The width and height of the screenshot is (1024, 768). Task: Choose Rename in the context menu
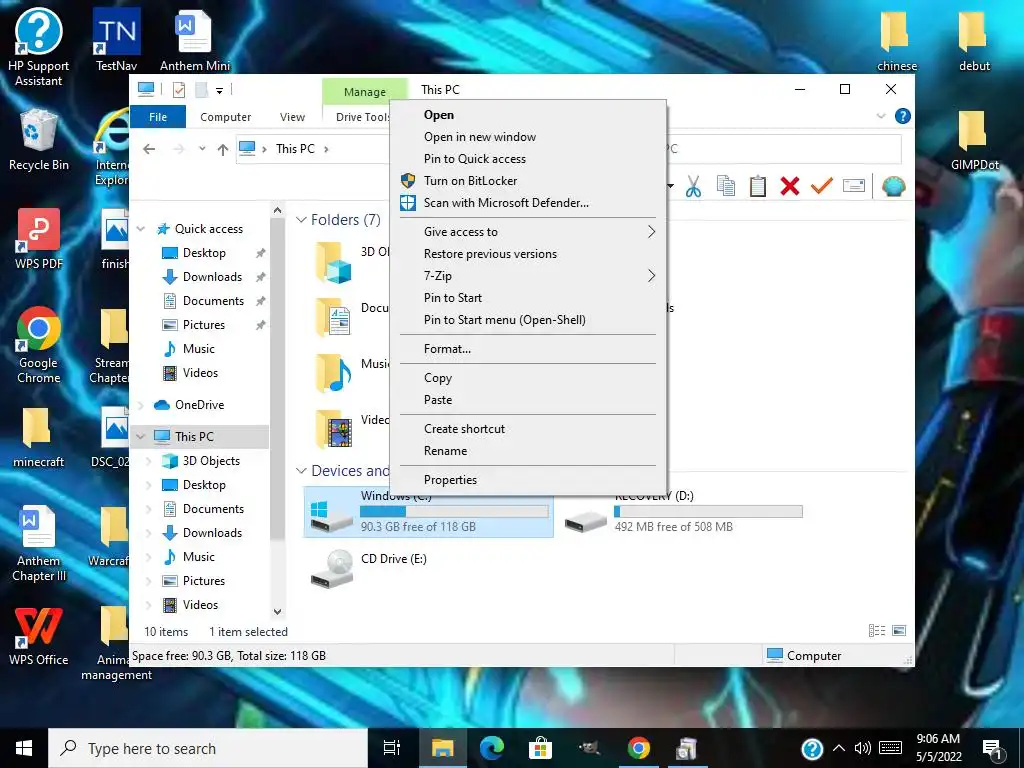tap(528, 451)
